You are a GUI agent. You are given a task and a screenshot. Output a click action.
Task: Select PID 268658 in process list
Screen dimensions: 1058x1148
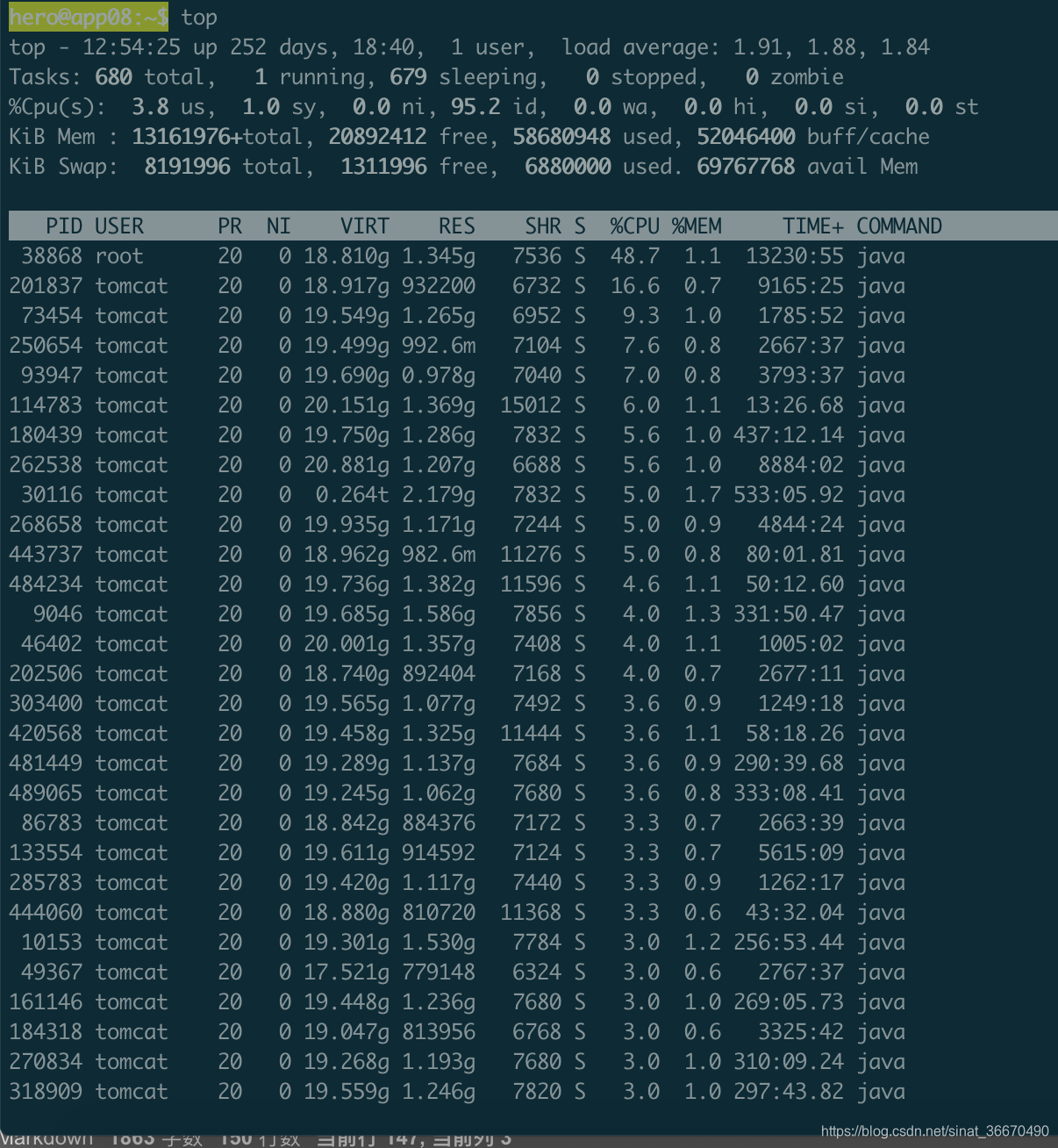(46, 524)
